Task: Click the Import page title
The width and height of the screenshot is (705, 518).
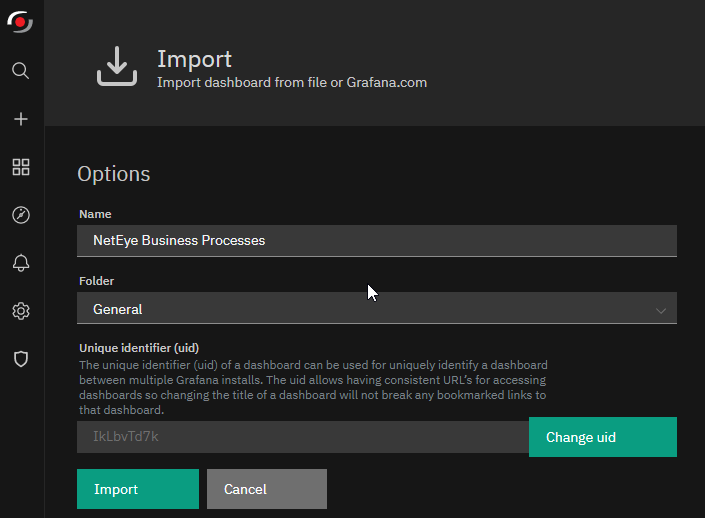Action: click(194, 59)
